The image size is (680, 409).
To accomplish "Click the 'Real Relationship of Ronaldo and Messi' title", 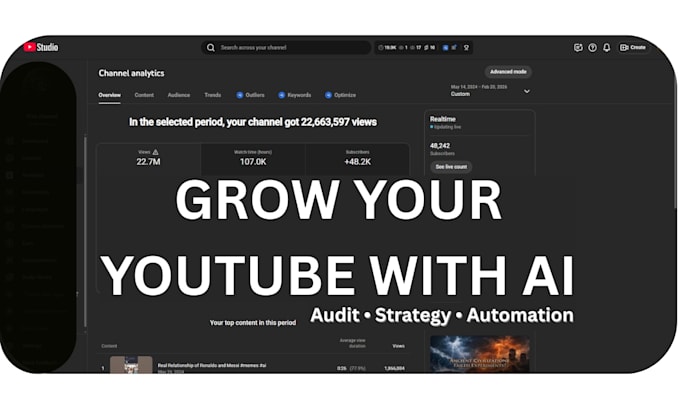I will pos(212,366).
